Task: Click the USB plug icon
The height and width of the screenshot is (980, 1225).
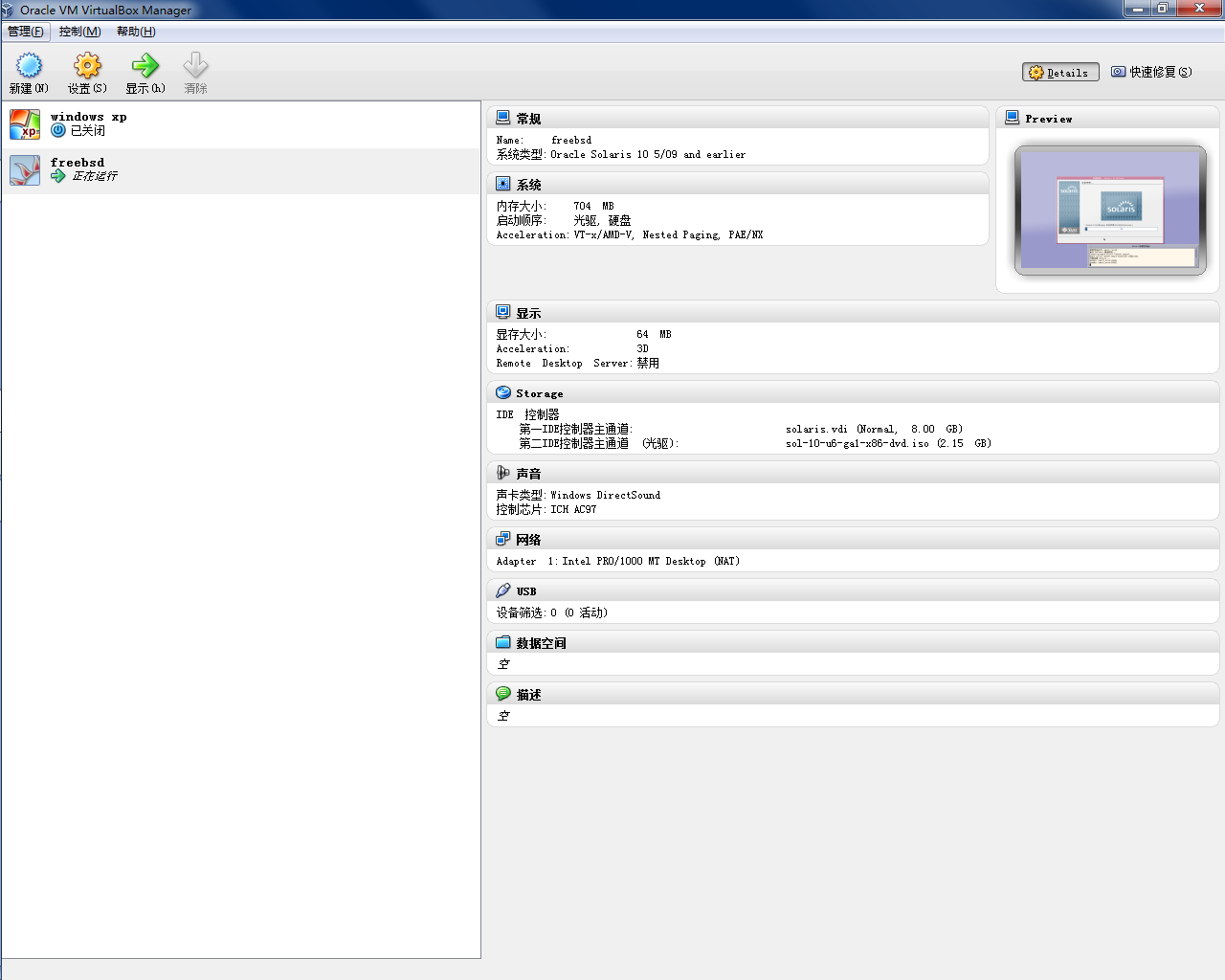Action: coord(503,590)
